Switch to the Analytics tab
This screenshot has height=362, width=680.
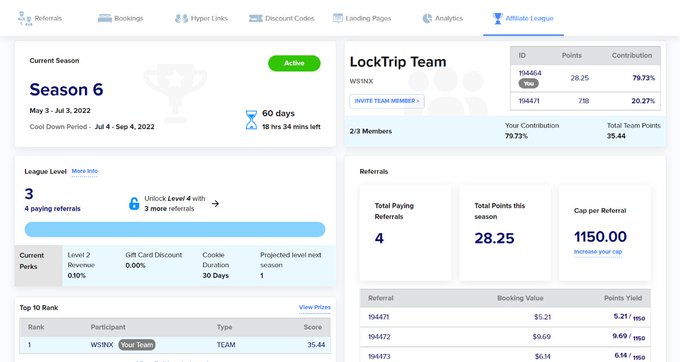pyautogui.click(x=443, y=18)
